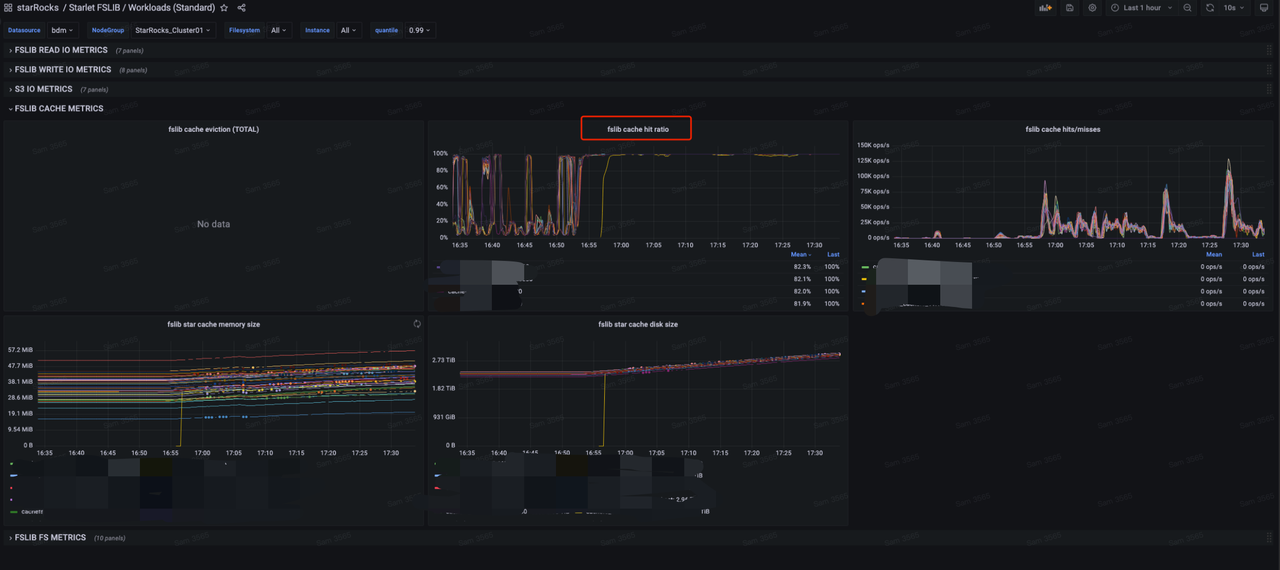Refresh the dashboard now
Screen dimensions: 1280x570
1210,7
